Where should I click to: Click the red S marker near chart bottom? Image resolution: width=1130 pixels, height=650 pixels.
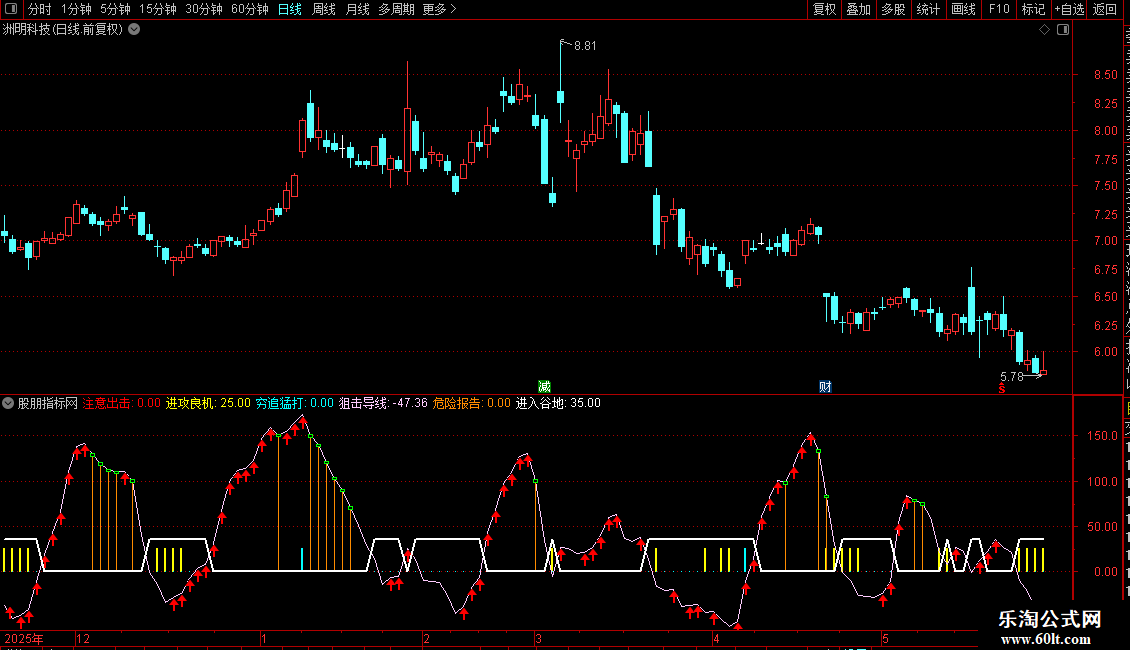tap(1002, 389)
